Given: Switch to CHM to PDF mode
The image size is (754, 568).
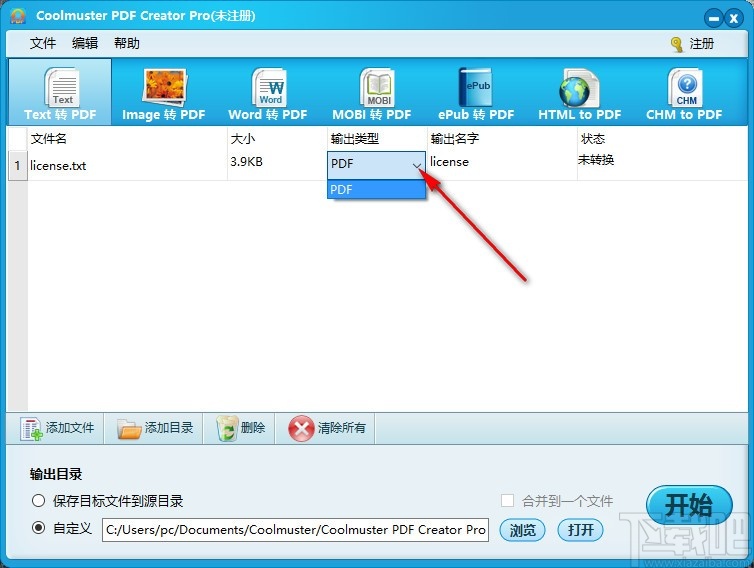Looking at the screenshot, I should (x=684, y=92).
